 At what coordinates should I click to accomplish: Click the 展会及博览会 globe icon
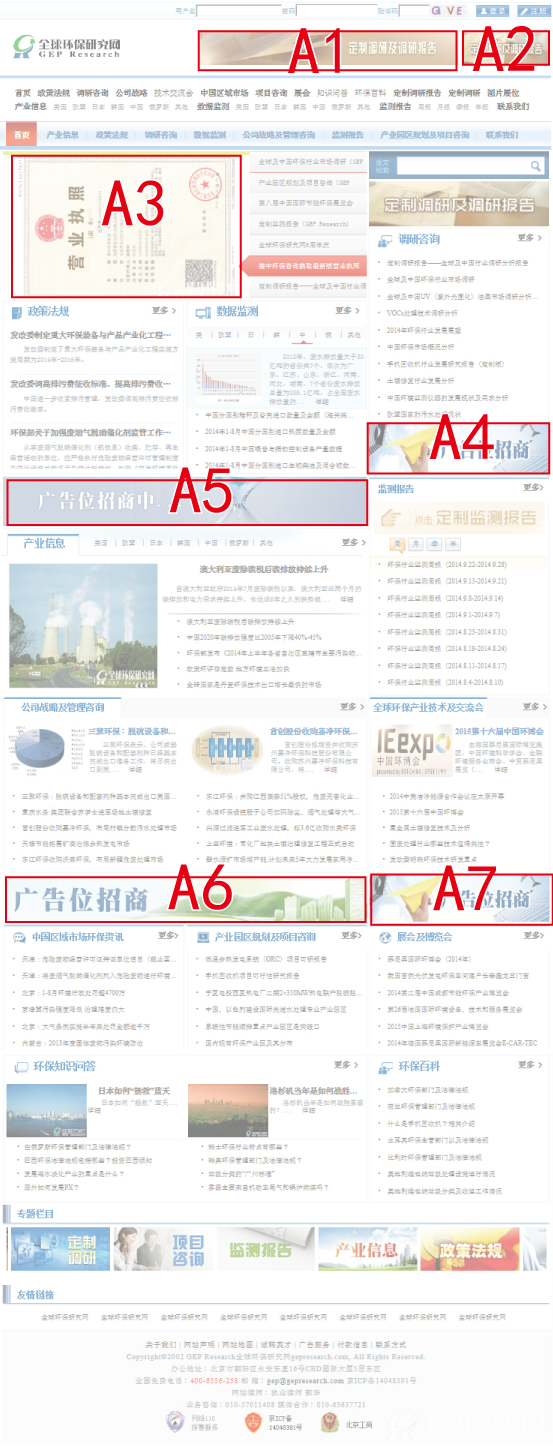click(386, 937)
